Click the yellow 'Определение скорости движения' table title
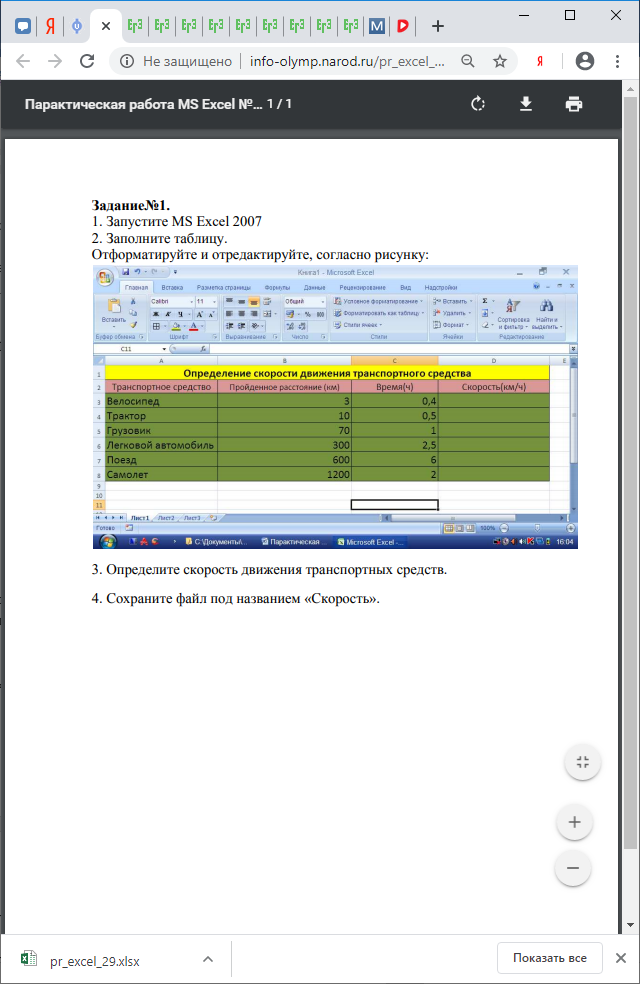The height and width of the screenshot is (984, 640). [327, 373]
